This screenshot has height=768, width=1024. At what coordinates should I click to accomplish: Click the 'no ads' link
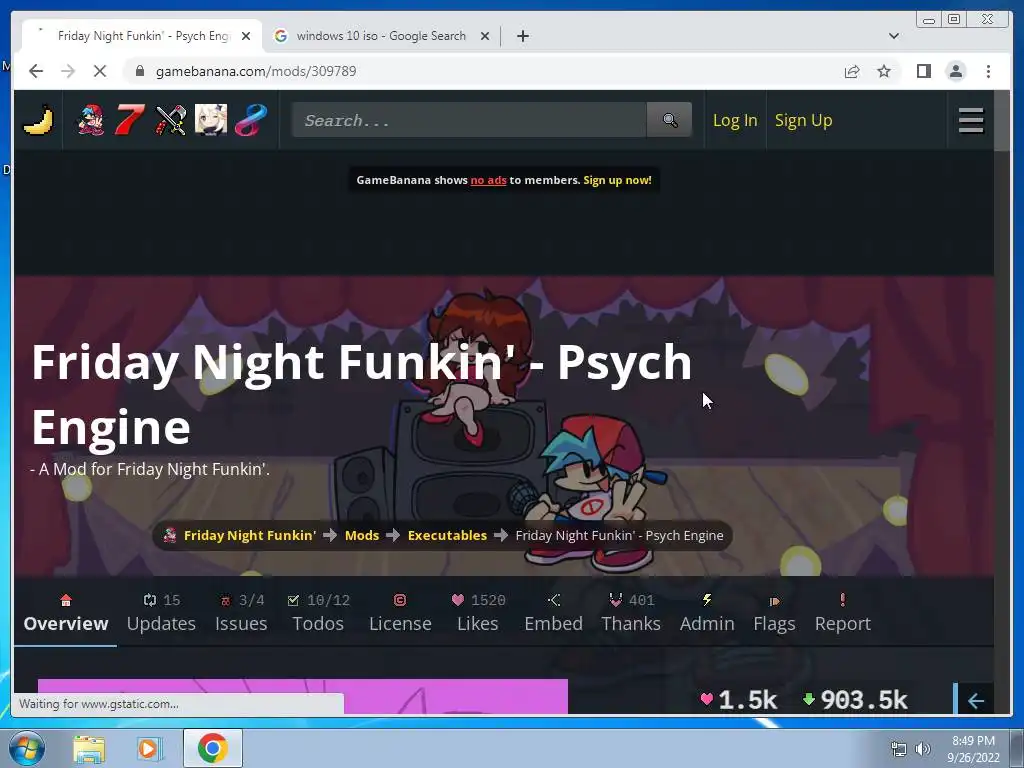[488, 180]
